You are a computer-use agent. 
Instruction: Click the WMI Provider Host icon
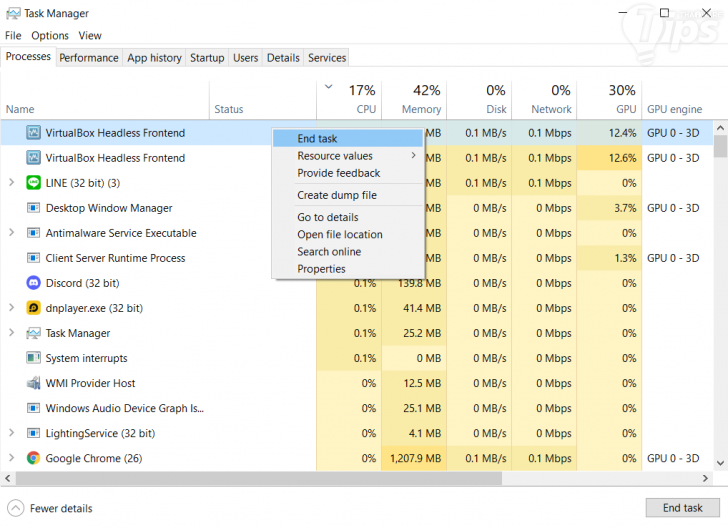click(33, 383)
